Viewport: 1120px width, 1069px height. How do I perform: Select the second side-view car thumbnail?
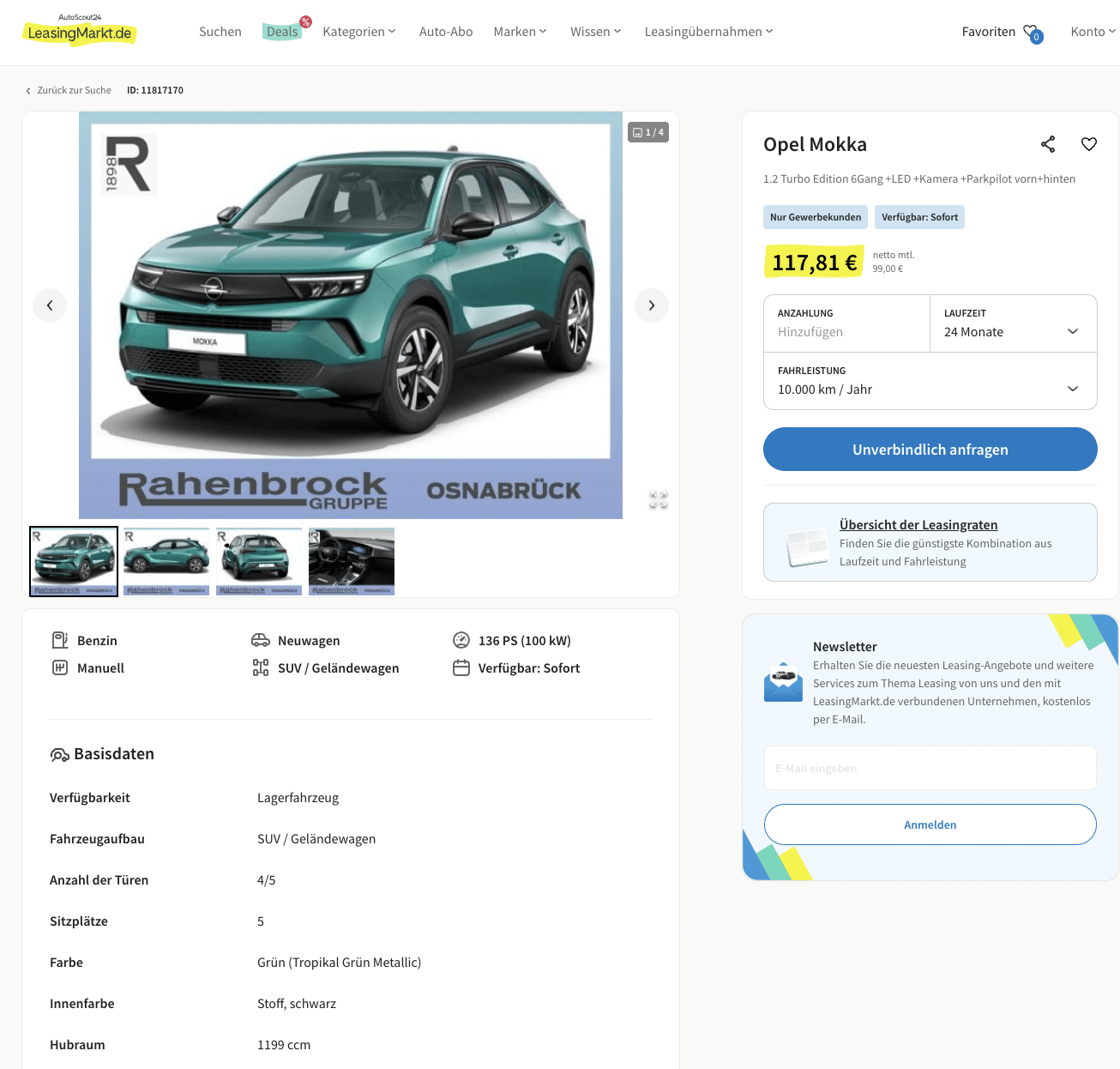166,561
